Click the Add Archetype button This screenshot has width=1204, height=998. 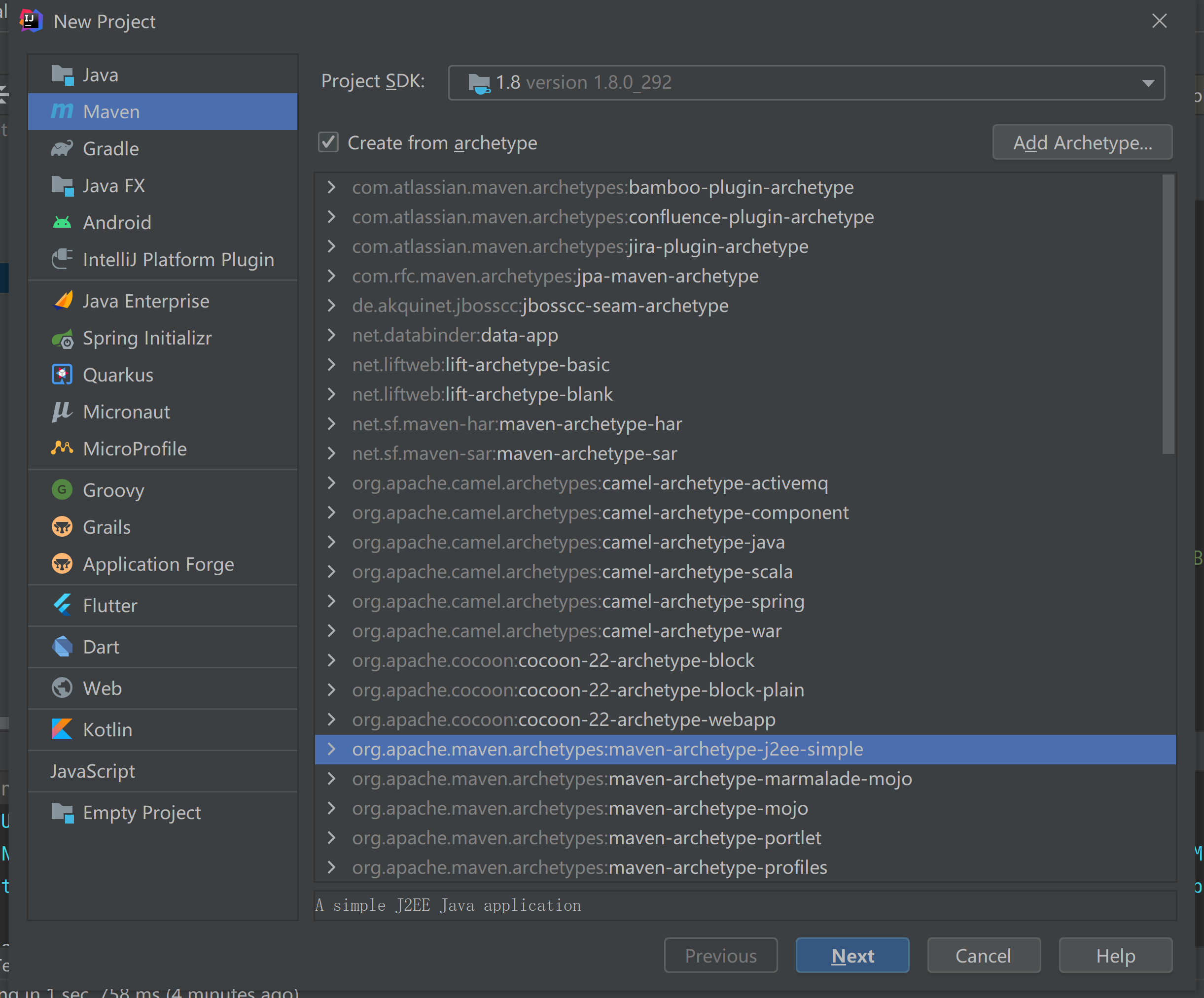point(1082,142)
